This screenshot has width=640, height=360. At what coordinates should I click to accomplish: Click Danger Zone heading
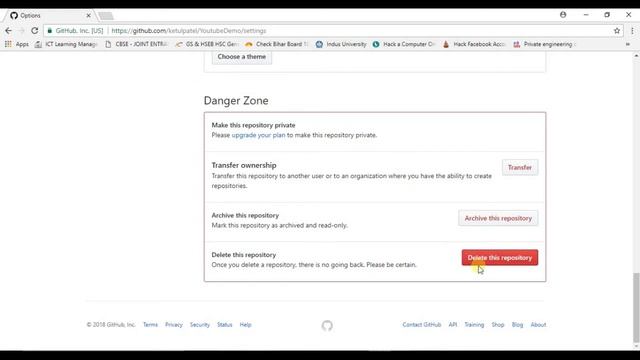click(236, 101)
